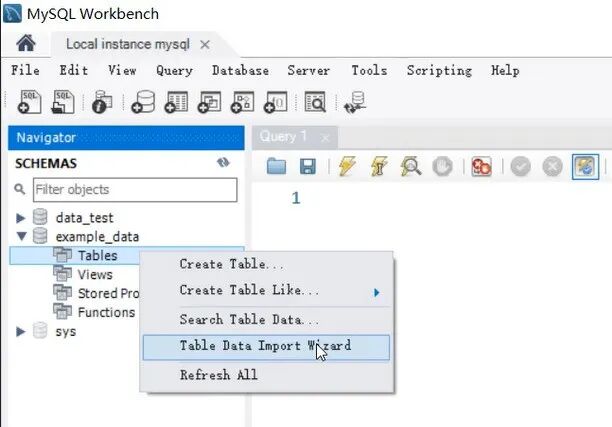Open the Scripting menu
612x427 pixels.
click(439, 71)
